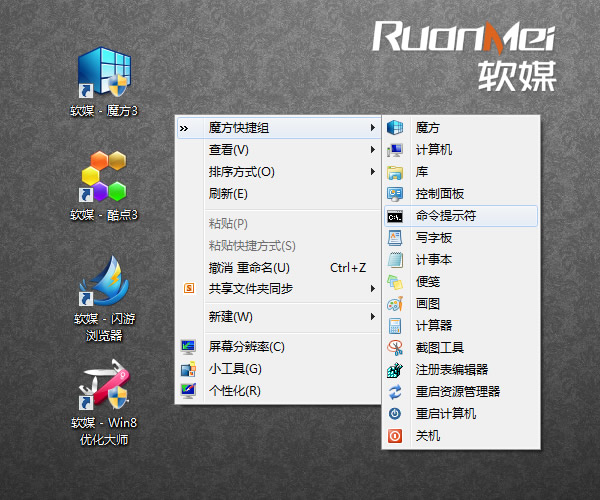Choose 查看(V) from the context menu
This screenshot has height=500, width=600.
(x=279, y=150)
